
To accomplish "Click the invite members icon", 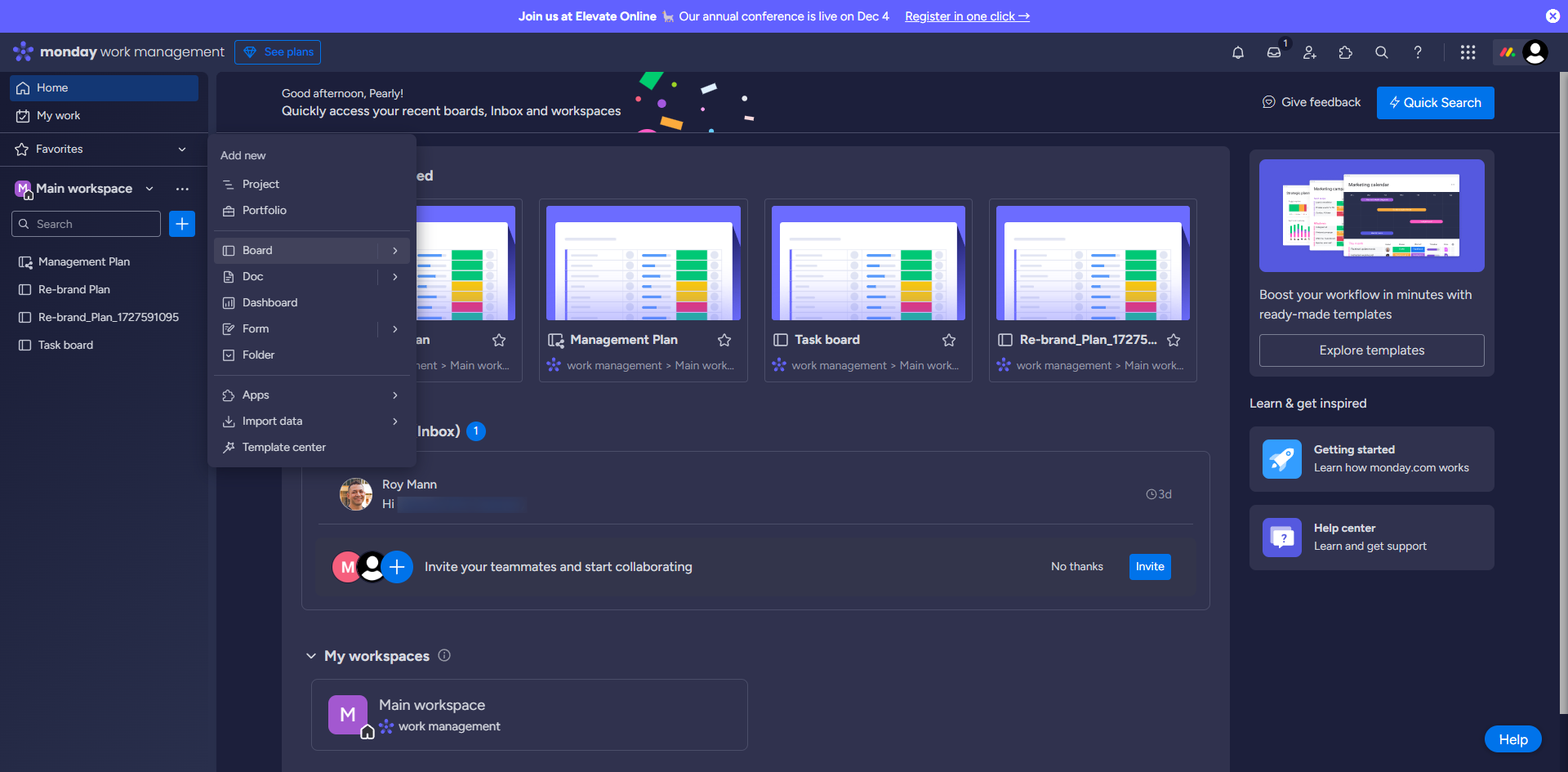I will tap(1309, 52).
